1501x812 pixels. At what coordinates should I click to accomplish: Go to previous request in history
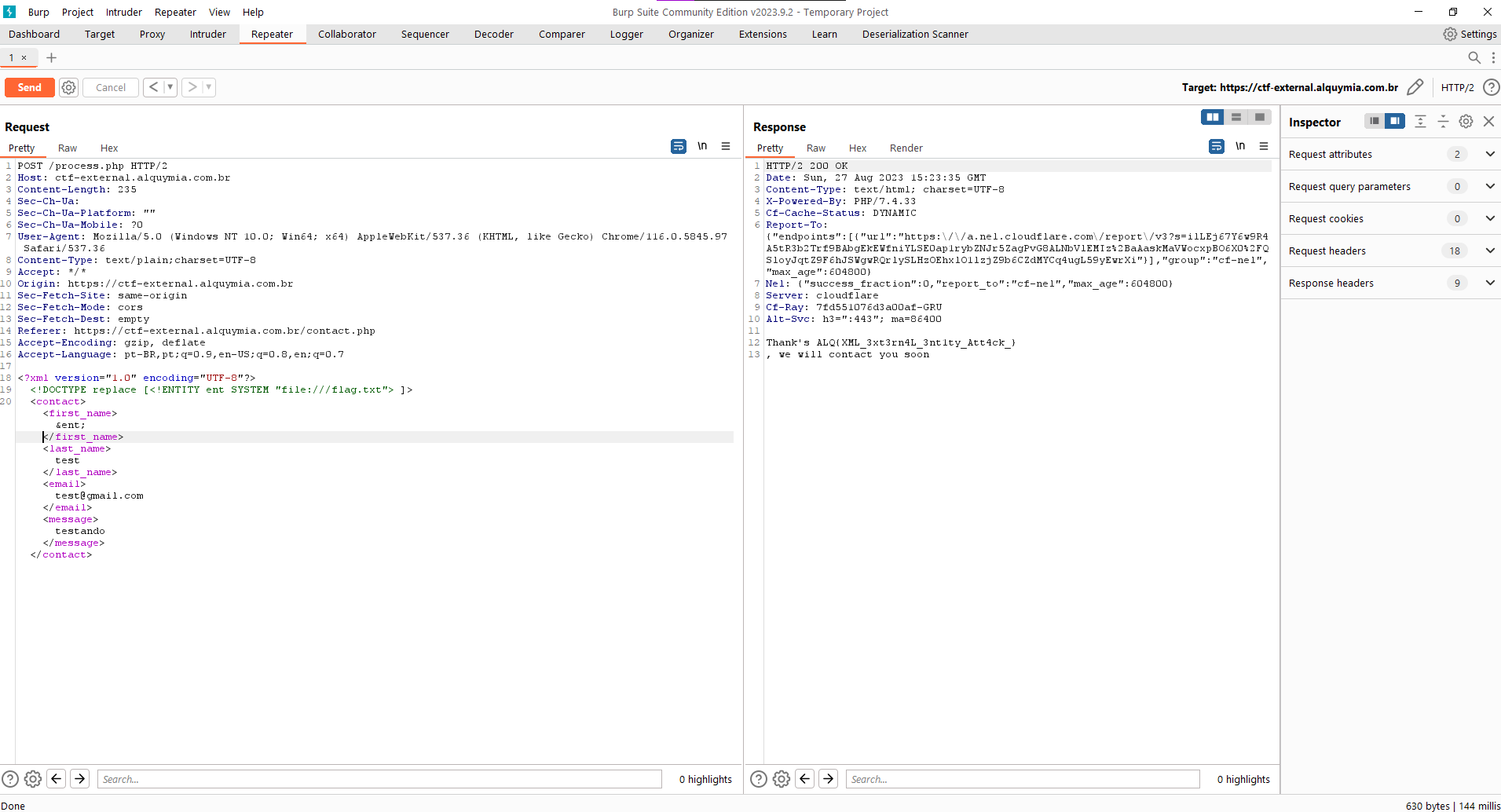tap(153, 87)
